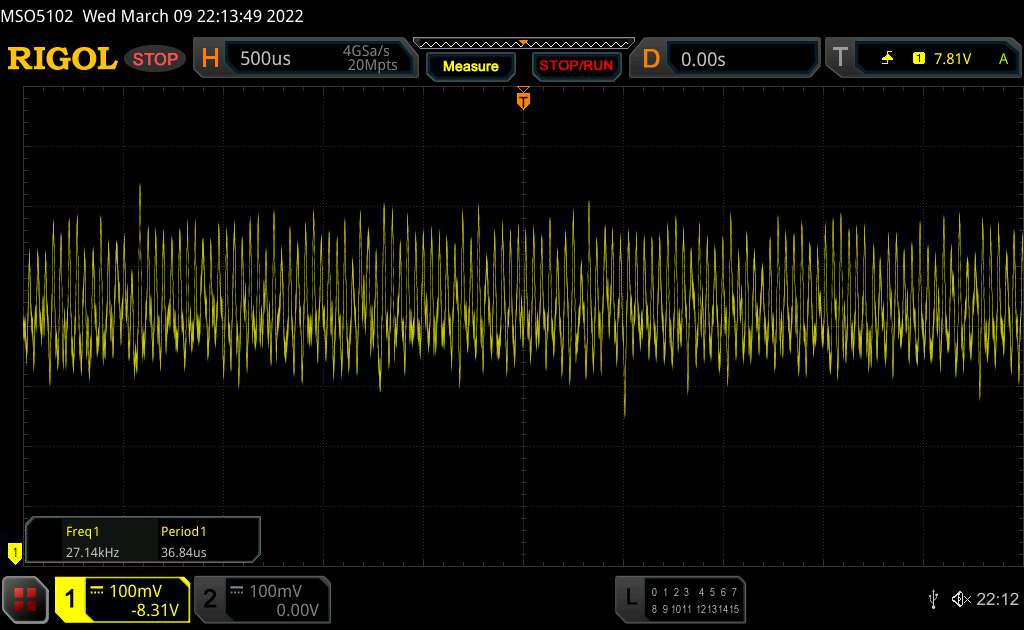1024x630 pixels.
Task: Click the MSO5102 timestamp header text
Action: click(152, 16)
